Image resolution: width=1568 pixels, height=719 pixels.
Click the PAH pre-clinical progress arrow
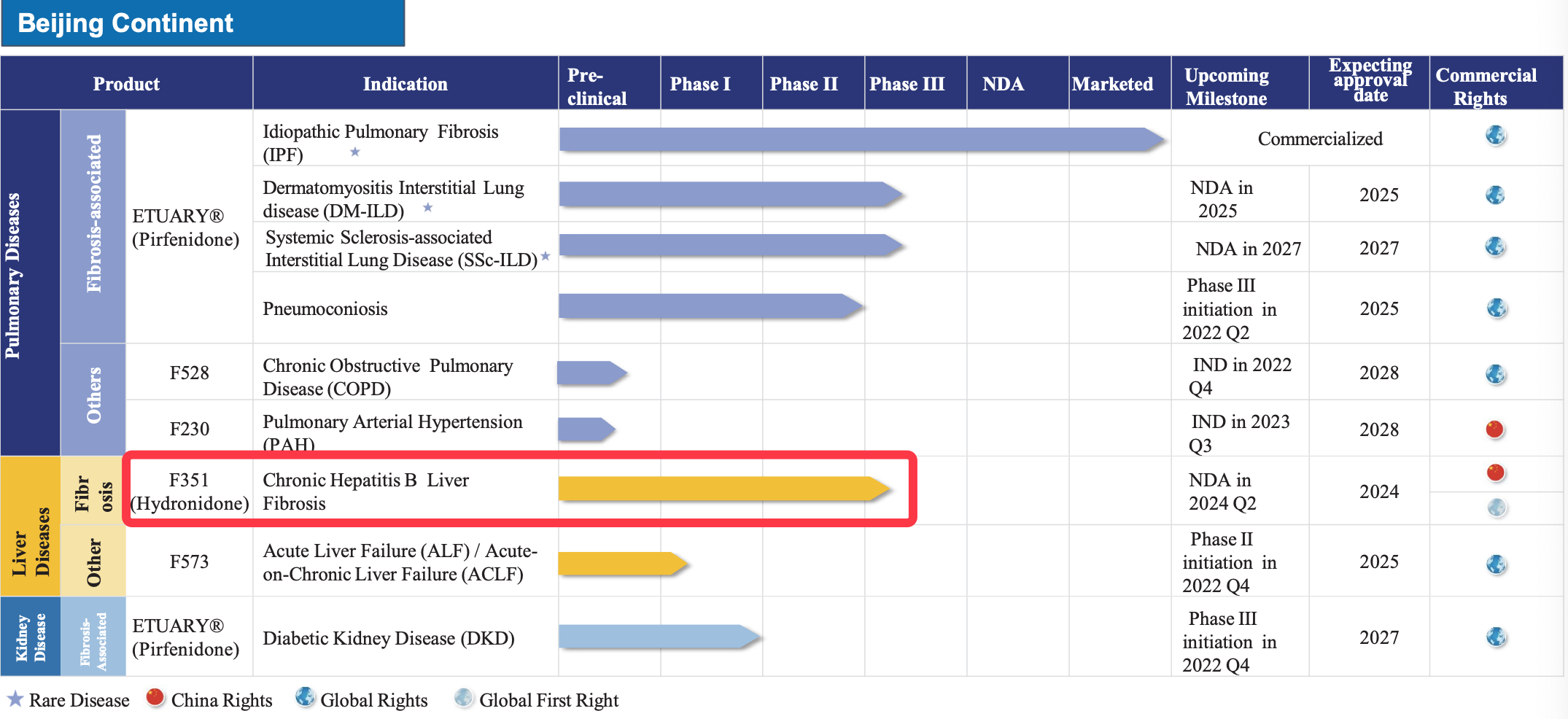tap(586, 430)
